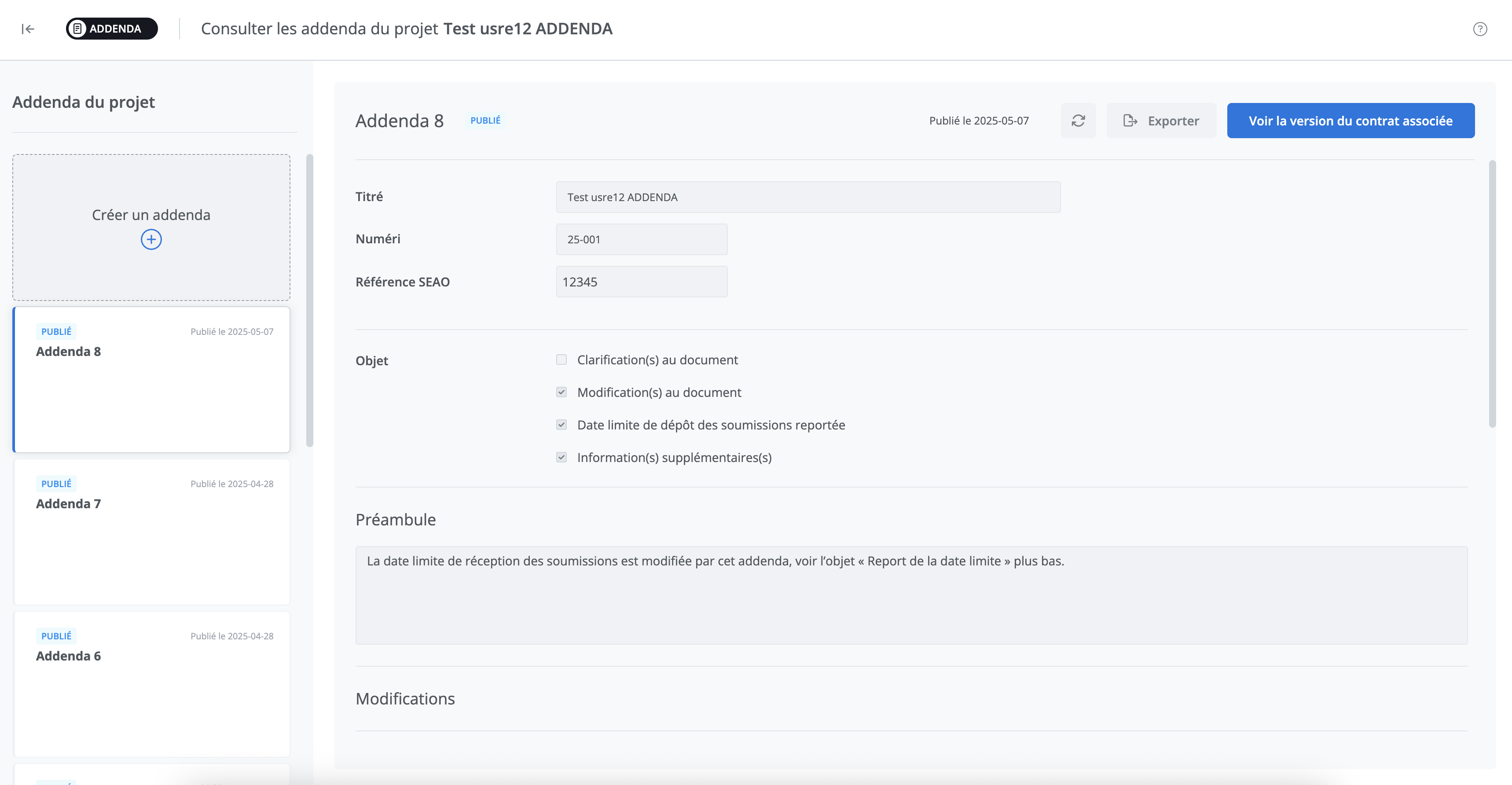Open the help question mark icon
The height and width of the screenshot is (785, 1512).
(x=1480, y=29)
